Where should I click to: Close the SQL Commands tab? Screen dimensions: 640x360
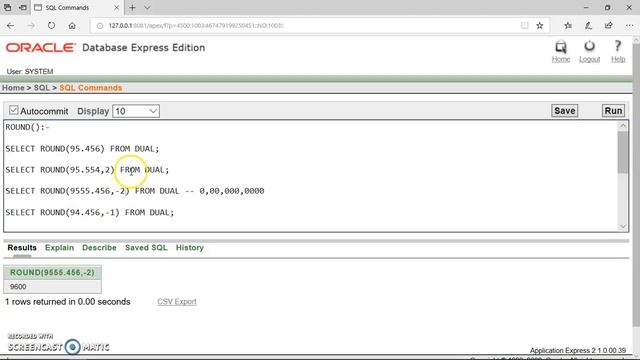(x=116, y=7)
